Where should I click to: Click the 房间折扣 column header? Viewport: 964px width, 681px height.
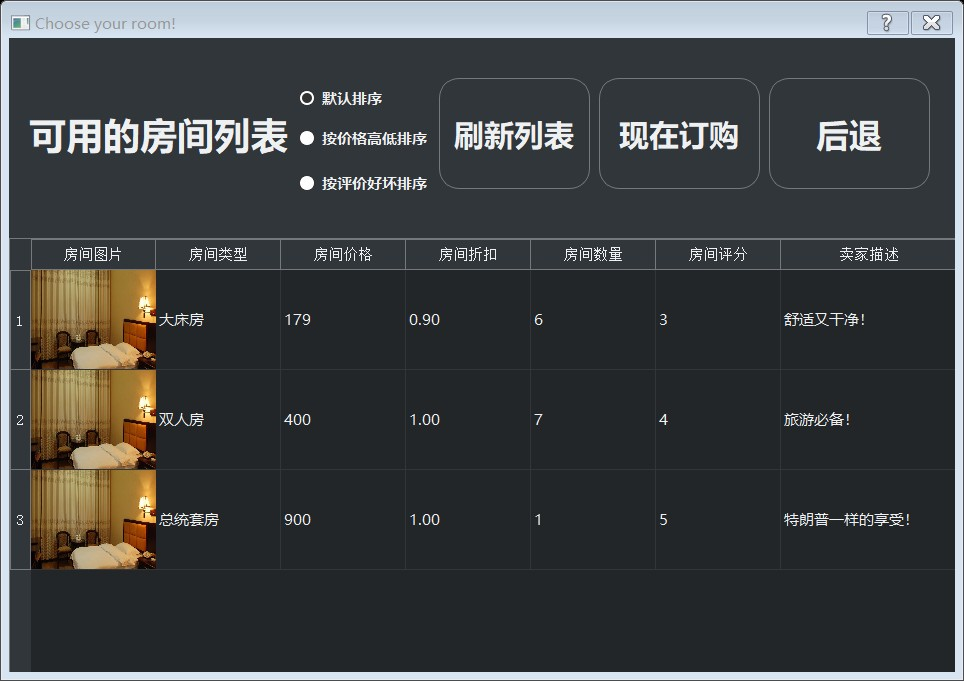(x=468, y=254)
